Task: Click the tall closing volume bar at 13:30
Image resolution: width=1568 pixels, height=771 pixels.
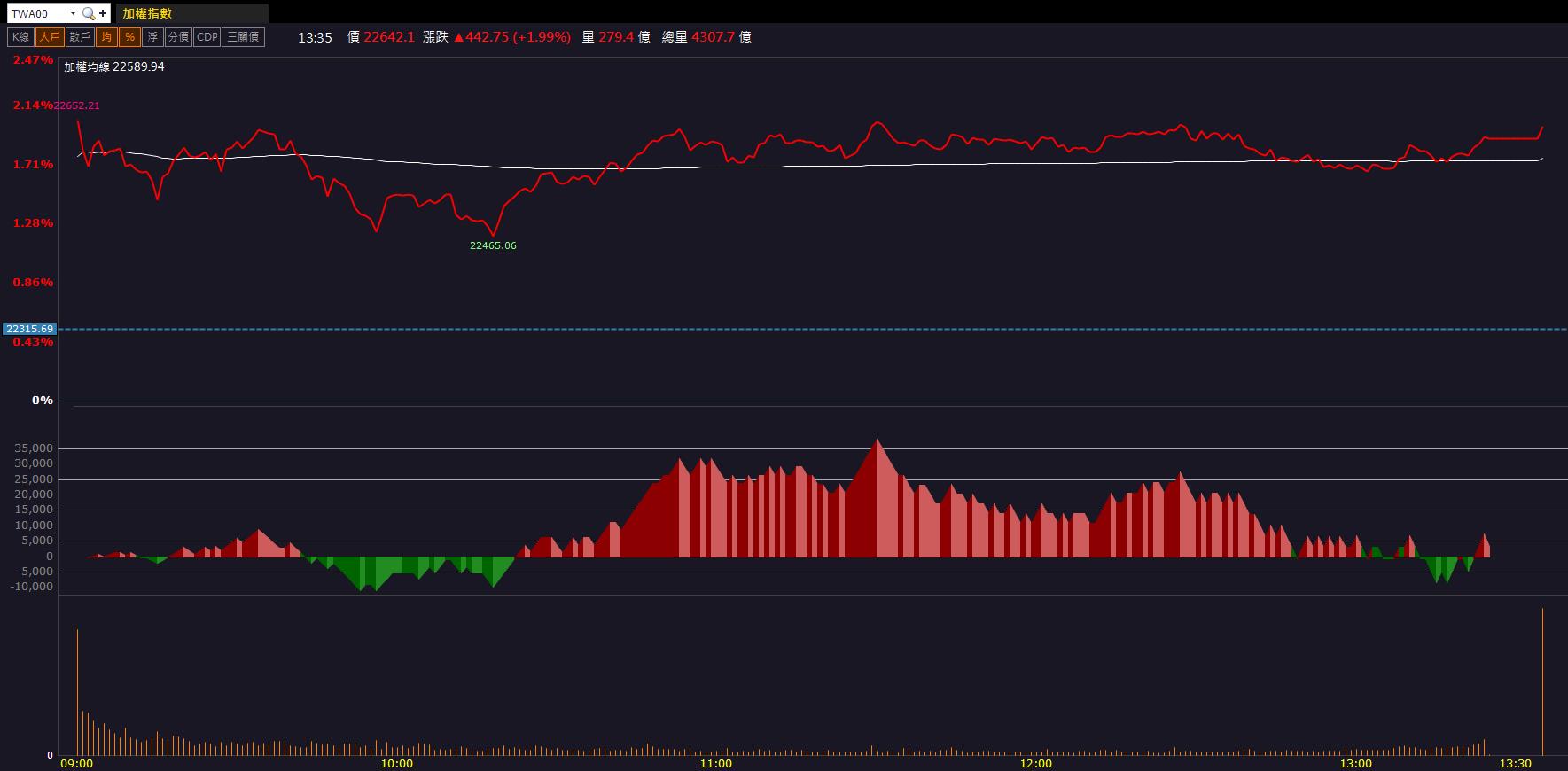Action: pyautogui.click(x=1543, y=681)
